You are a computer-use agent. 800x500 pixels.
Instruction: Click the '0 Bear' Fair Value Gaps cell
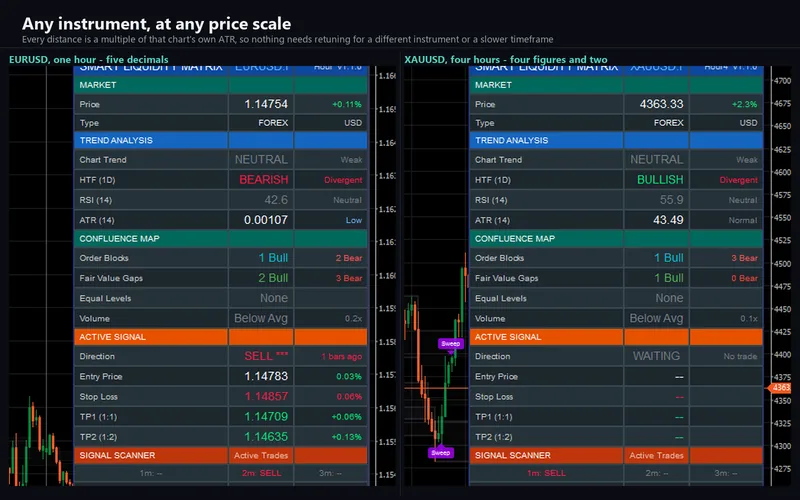[744, 279]
